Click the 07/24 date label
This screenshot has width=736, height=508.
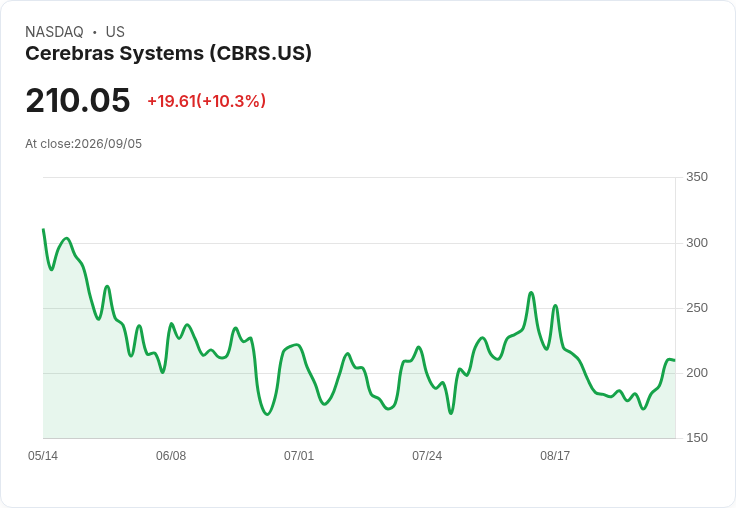click(x=427, y=456)
